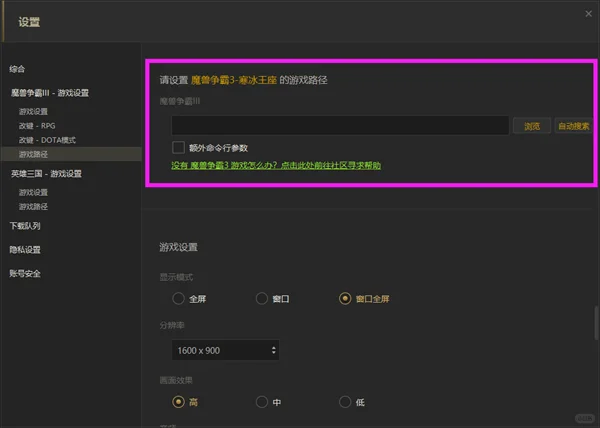Click the 魔兽争霸3-寒冰王座 highlighted game name
Image resolution: width=600 pixels, height=428 pixels.
(x=233, y=80)
